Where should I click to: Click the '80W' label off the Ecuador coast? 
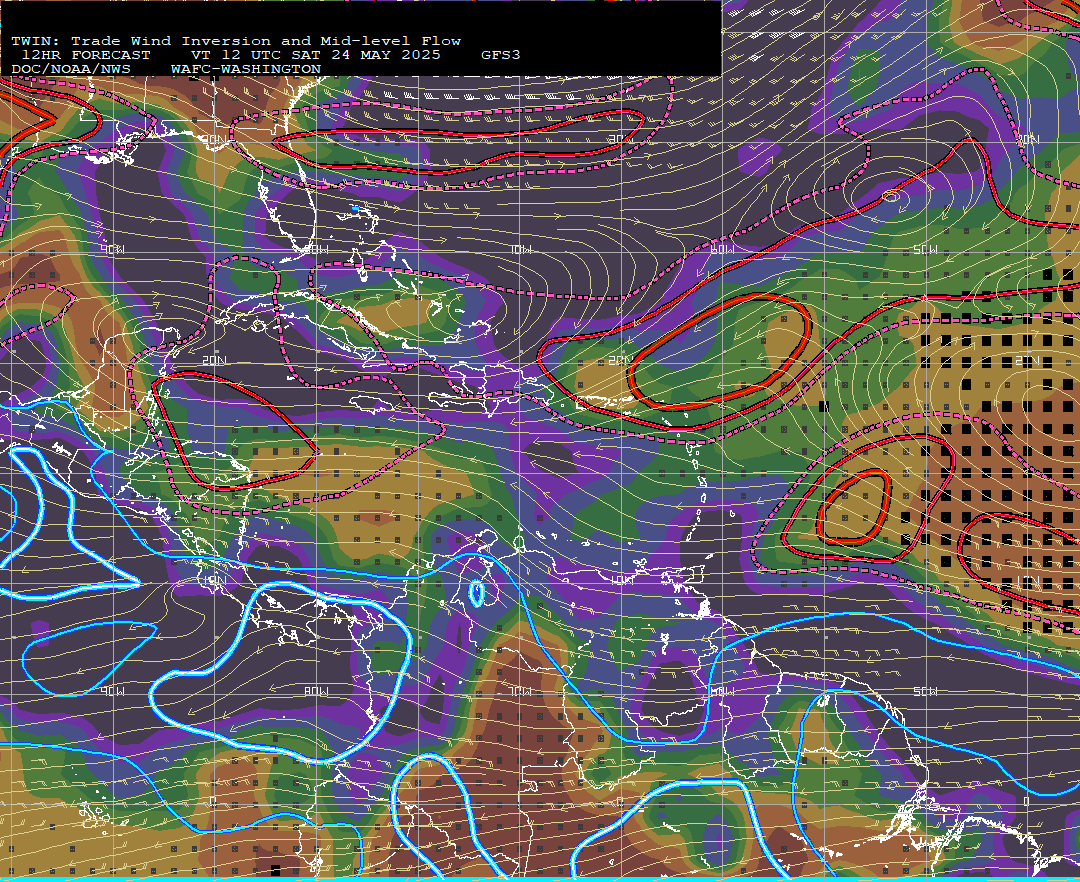click(316, 691)
